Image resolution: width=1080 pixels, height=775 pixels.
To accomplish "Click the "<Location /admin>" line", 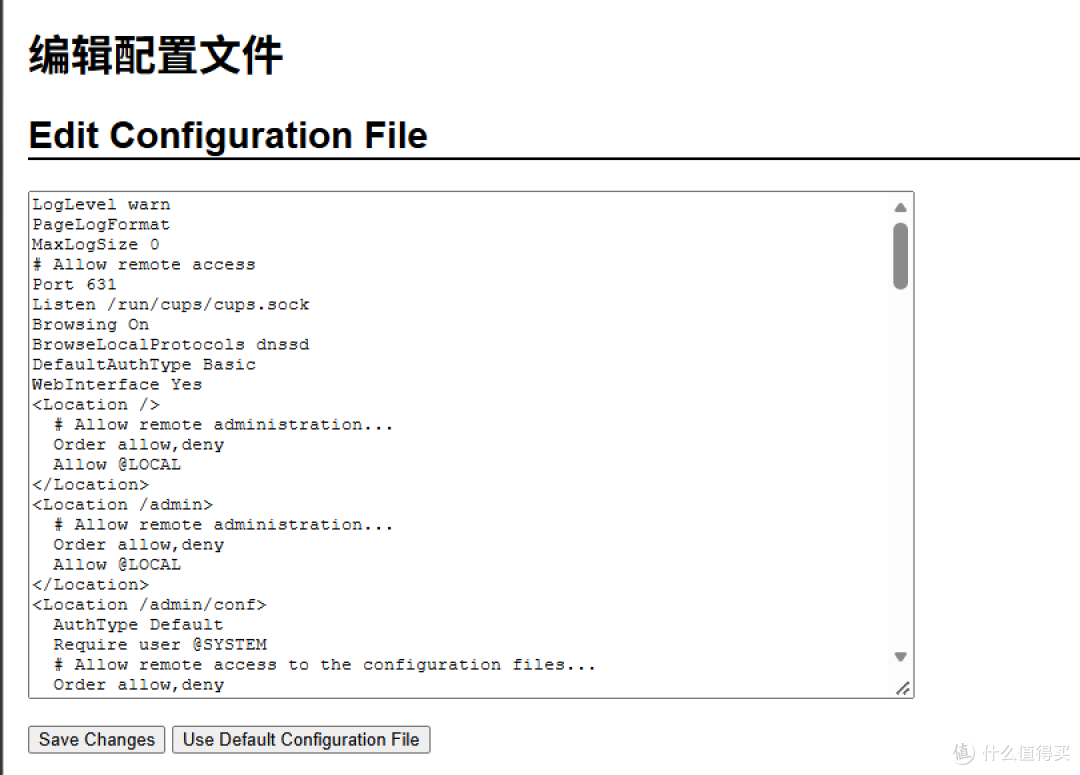I will [123, 504].
